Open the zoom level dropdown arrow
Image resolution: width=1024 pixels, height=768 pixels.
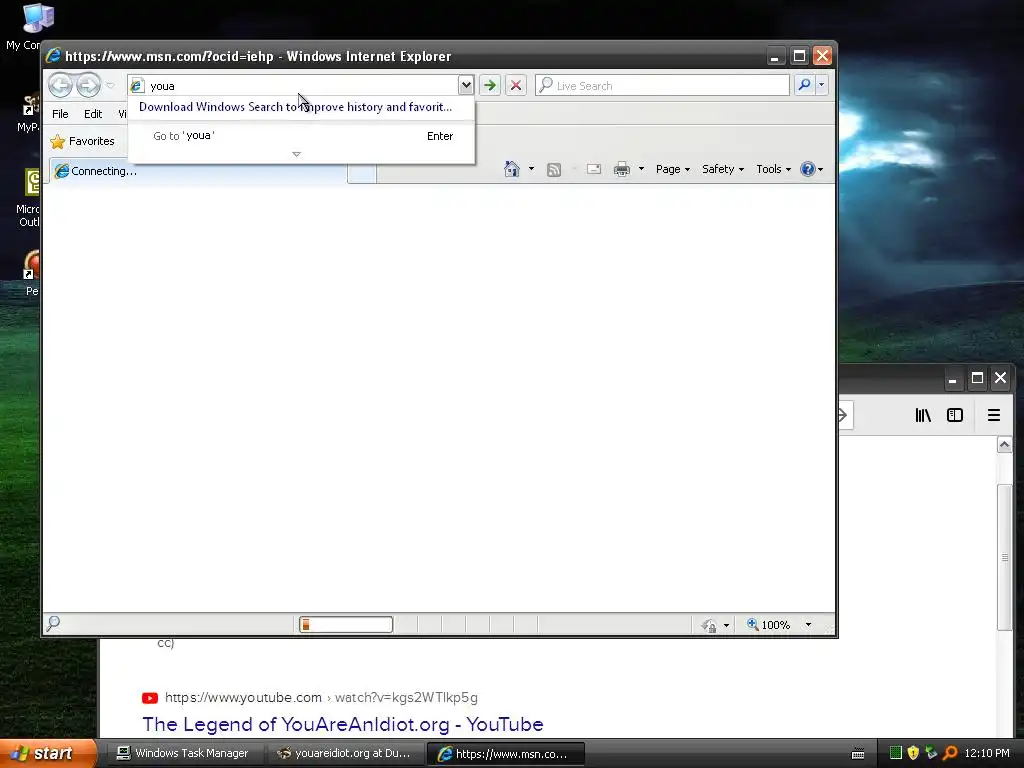click(x=808, y=625)
